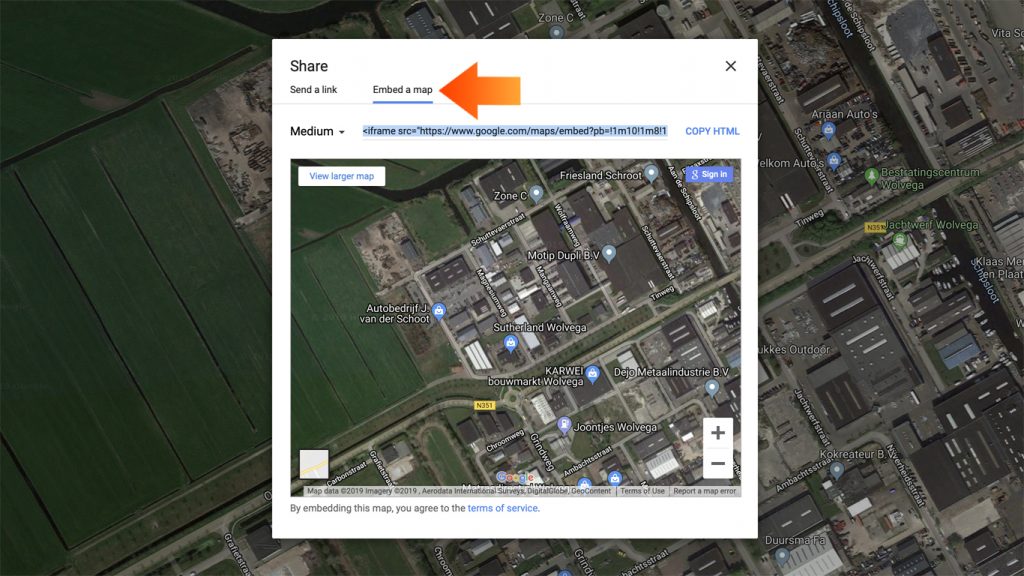Click the Joontjes Wolvega pin
Viewport: 1024px width, 576px height.
click(x=564, y=426)
